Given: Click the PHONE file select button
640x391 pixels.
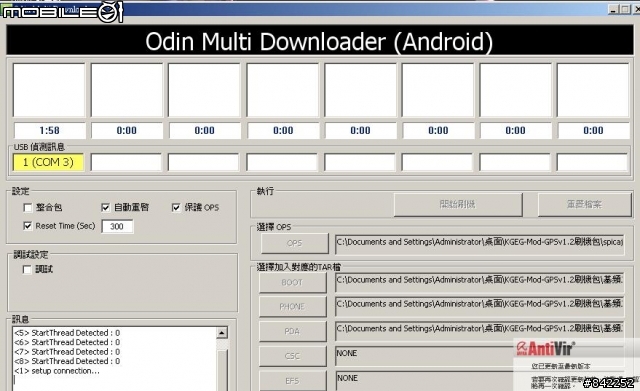Looking at the screenshot, I should click(293, 307).
